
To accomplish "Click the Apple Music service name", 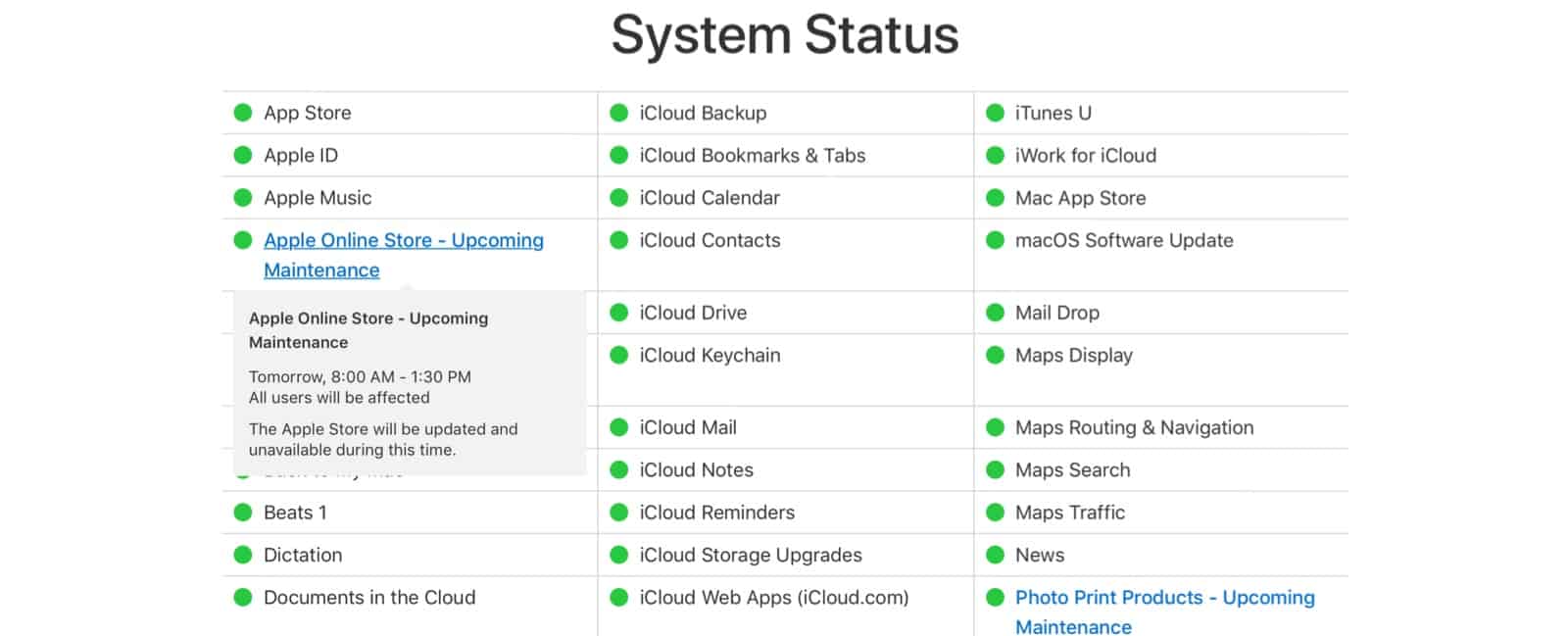I will pyautogui.click(x=318, y=198).
